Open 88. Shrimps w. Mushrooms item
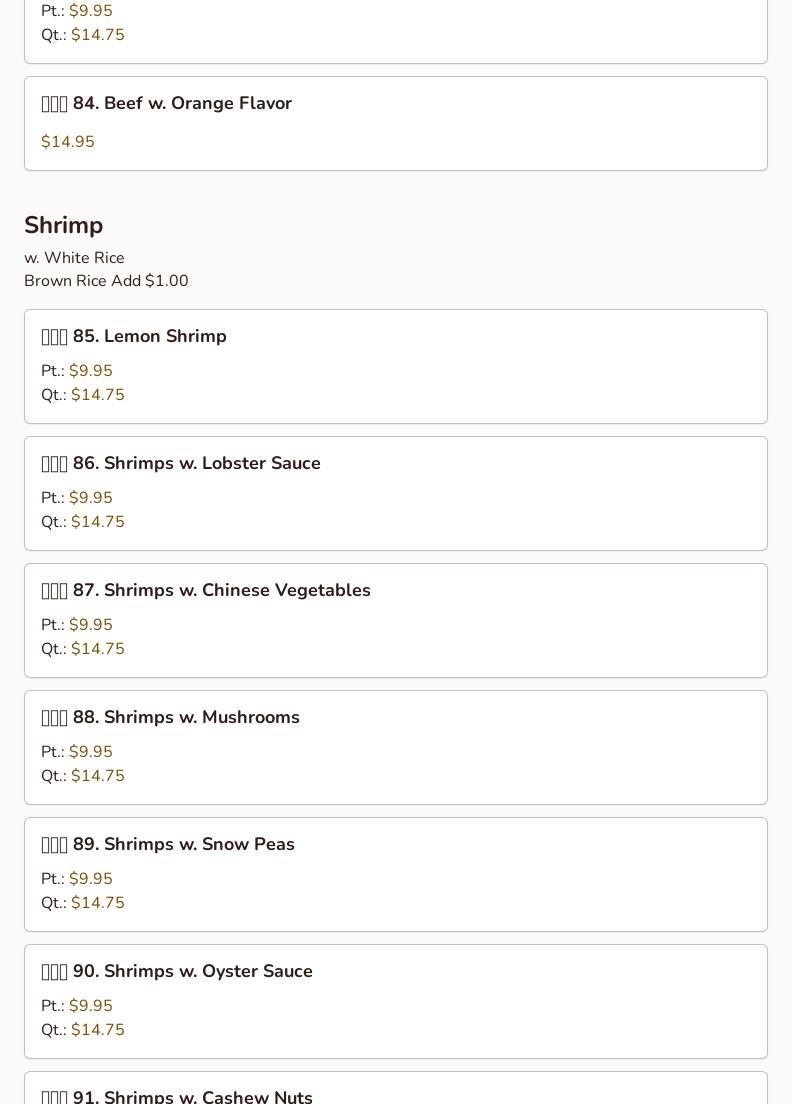 click(x=186, y=718)
